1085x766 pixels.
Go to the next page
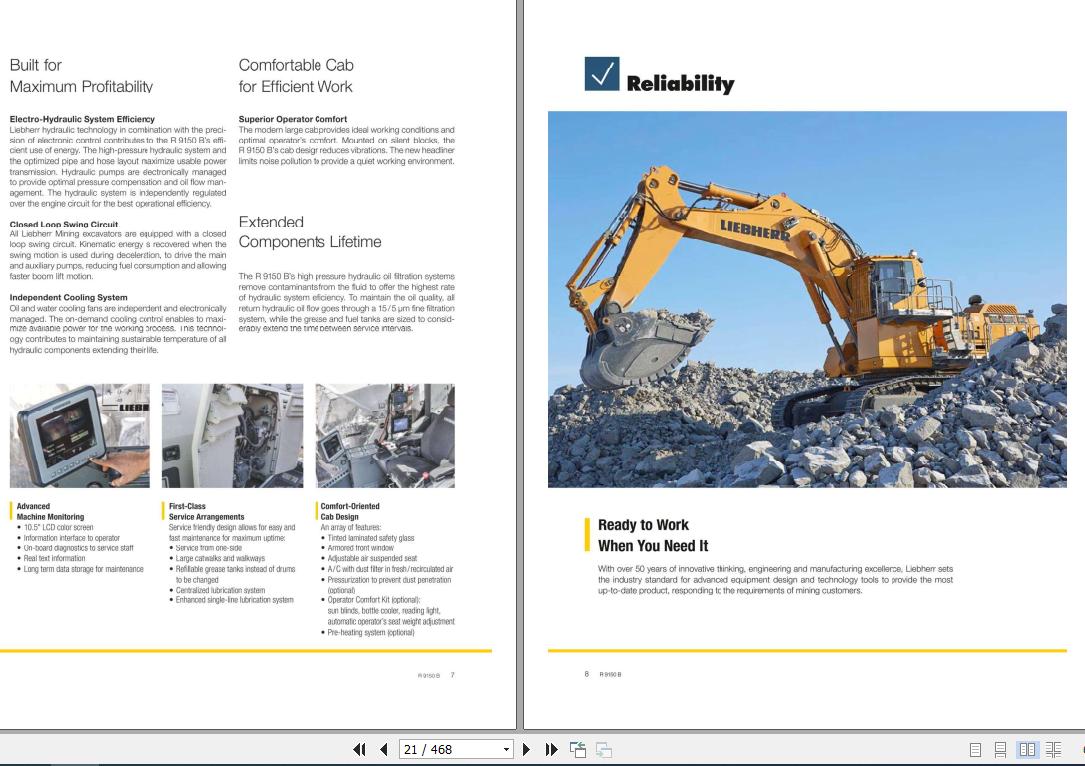pos(527,749)
